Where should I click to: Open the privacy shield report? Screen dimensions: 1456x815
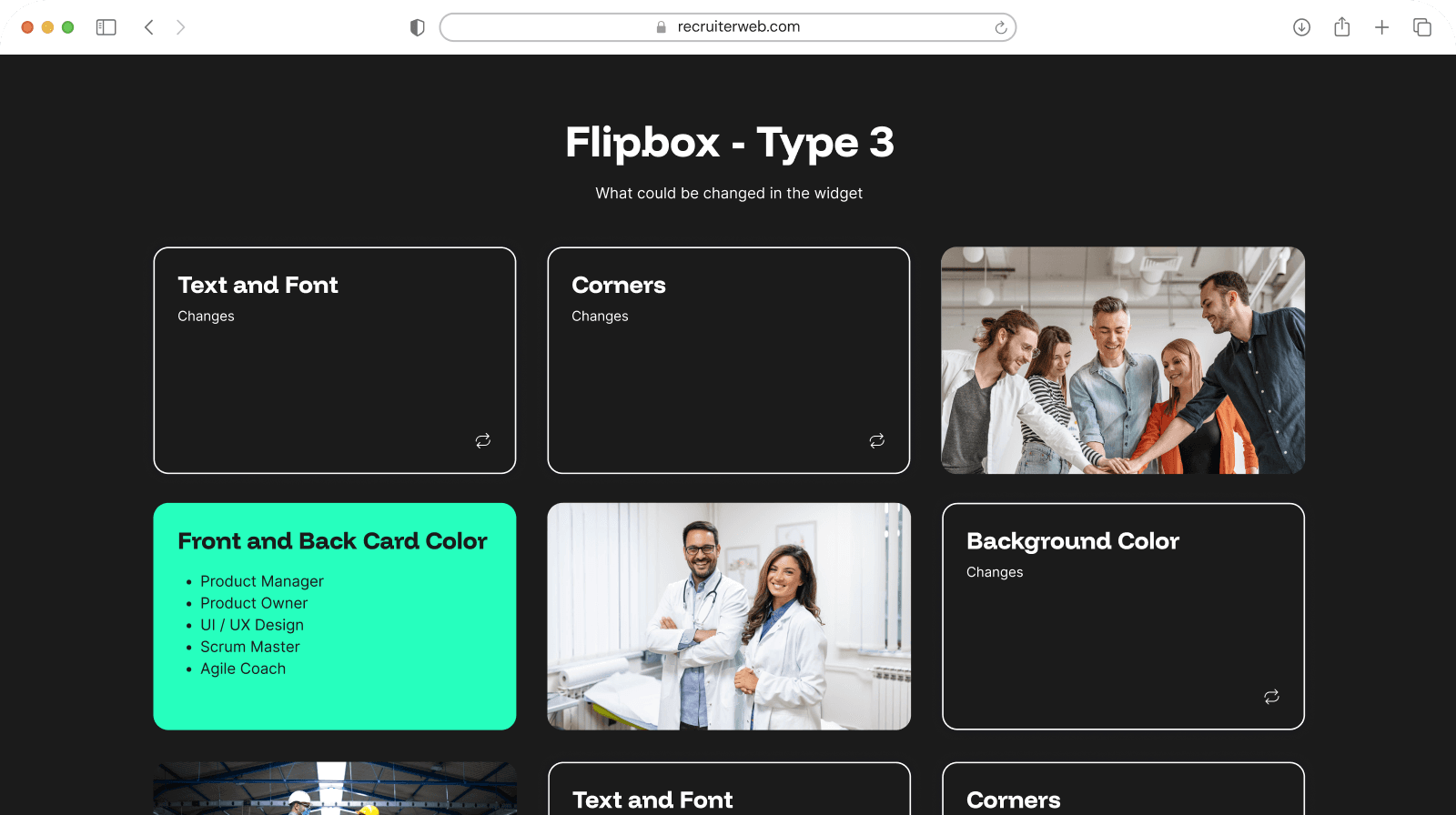[418, 27]
